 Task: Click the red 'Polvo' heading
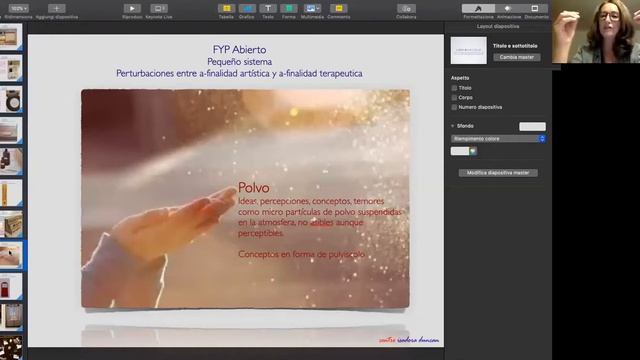(x=253, y=187)
